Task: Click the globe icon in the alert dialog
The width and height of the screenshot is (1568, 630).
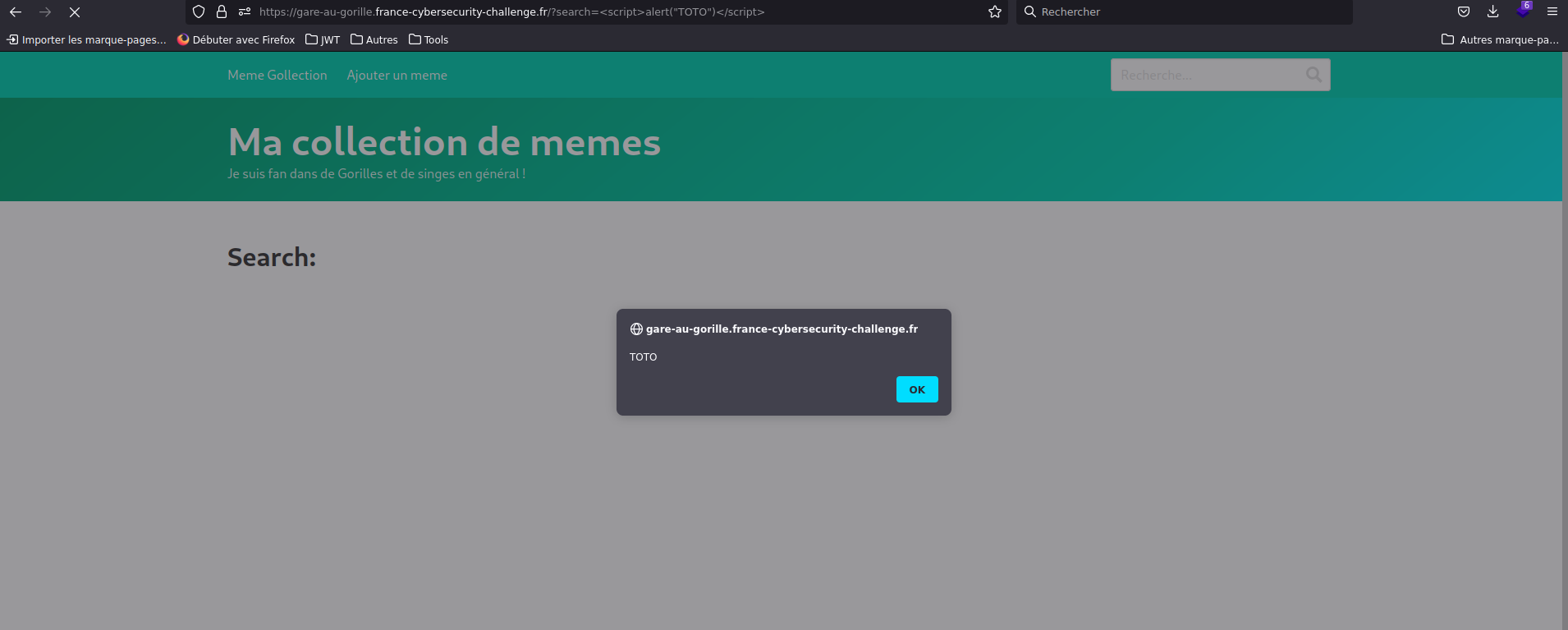Action: (636, 329)
